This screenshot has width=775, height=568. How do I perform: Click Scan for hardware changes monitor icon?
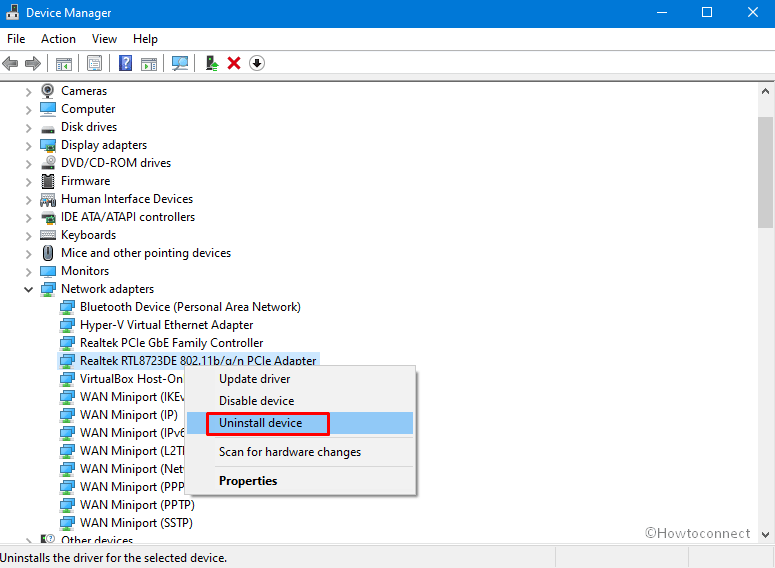coord(180,63)
